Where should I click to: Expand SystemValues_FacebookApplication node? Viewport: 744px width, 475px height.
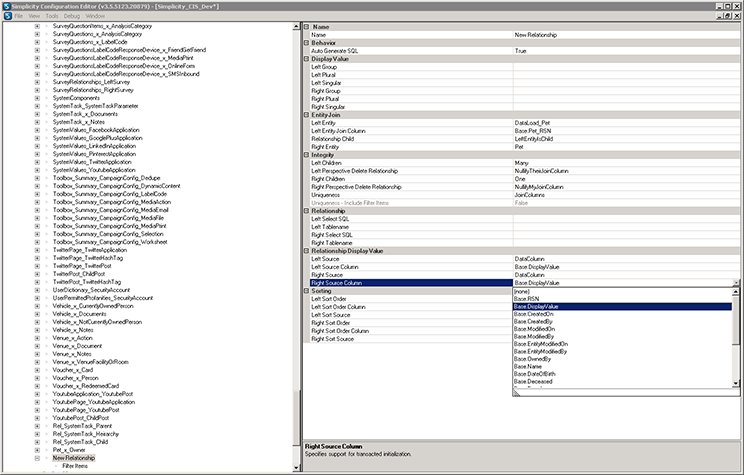point(37,130)
